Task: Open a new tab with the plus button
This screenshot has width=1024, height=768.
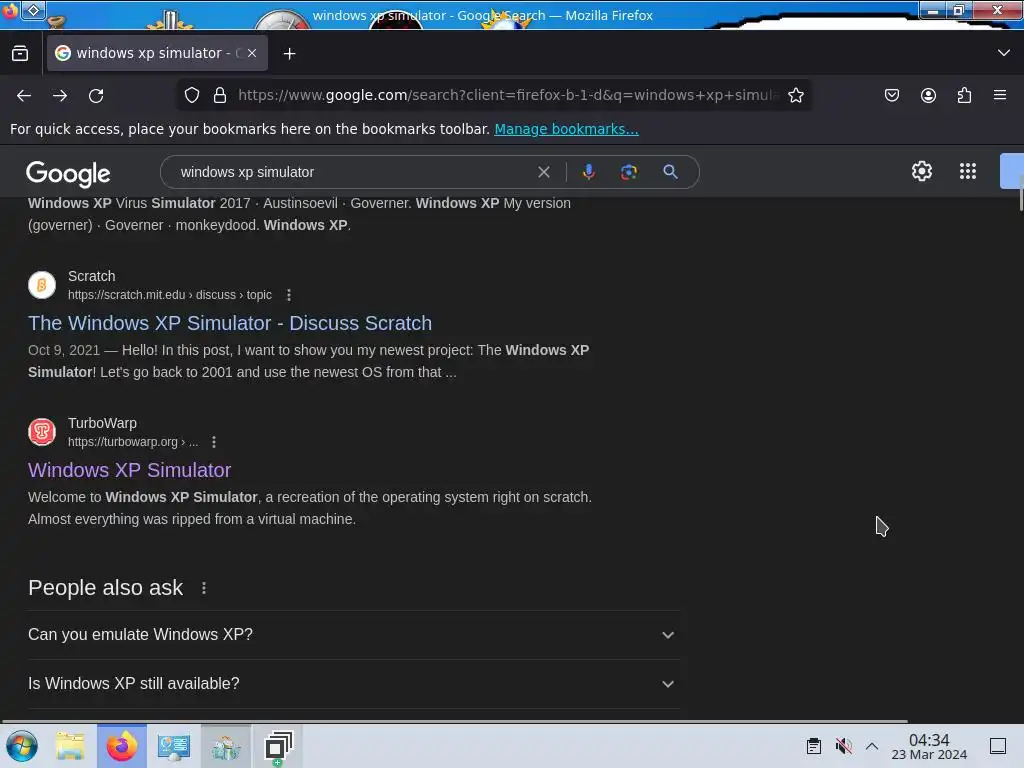Action: 289,54
